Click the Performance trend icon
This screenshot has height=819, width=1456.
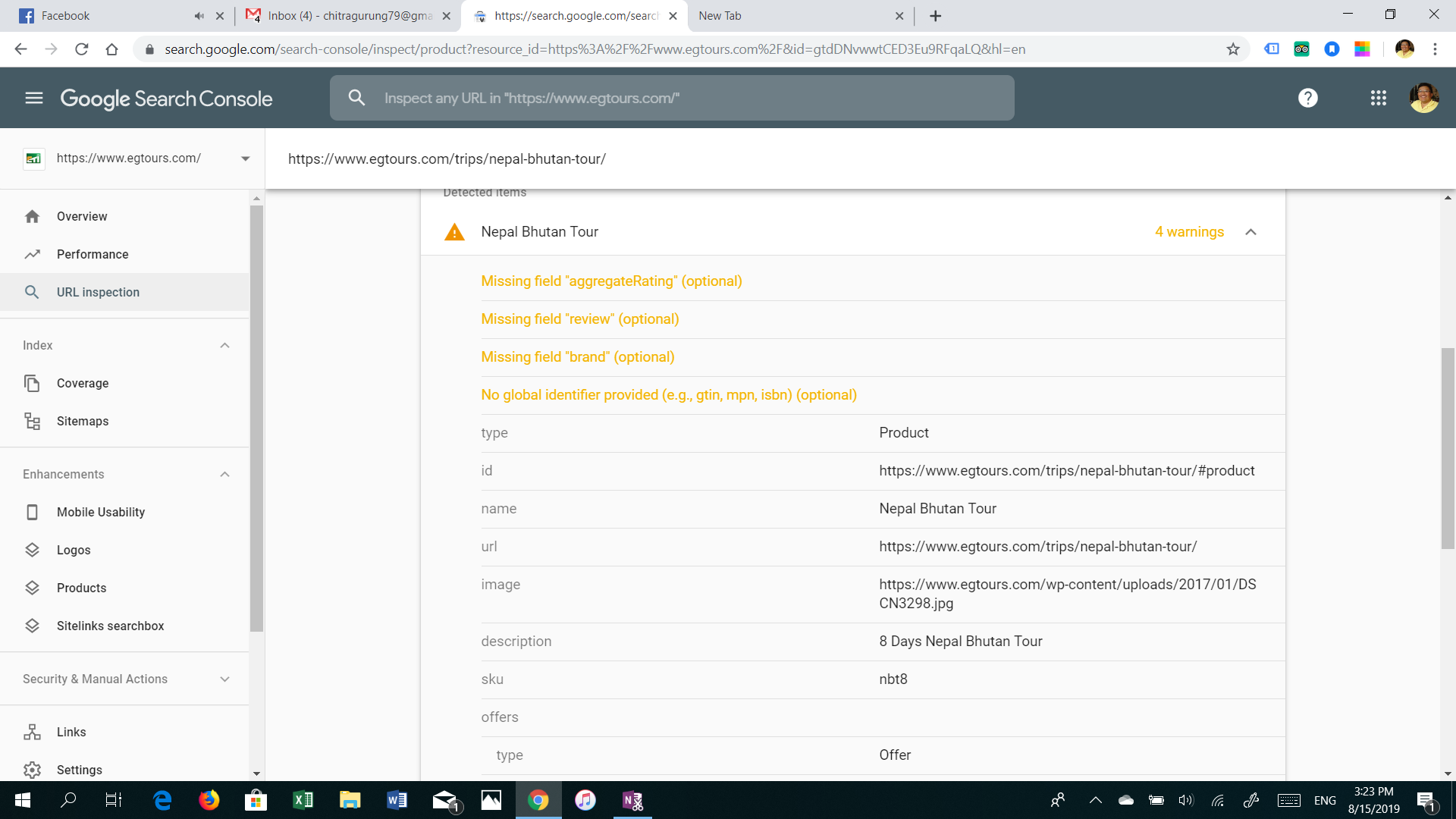[32, 254]
